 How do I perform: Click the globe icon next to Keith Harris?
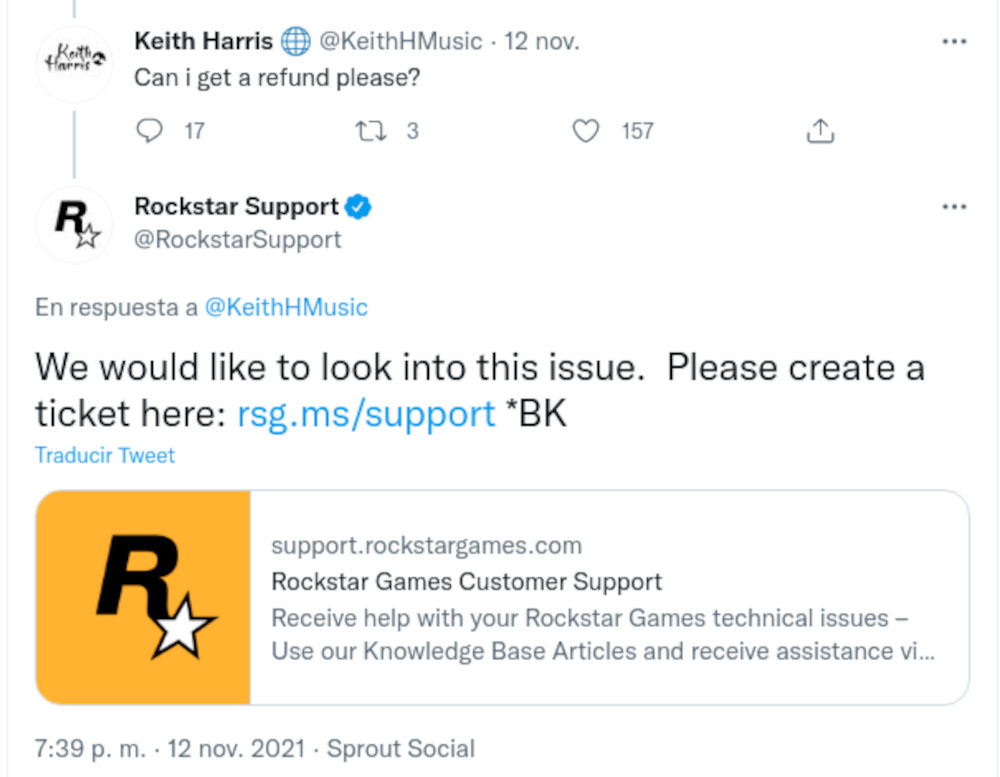pos(295,42)
